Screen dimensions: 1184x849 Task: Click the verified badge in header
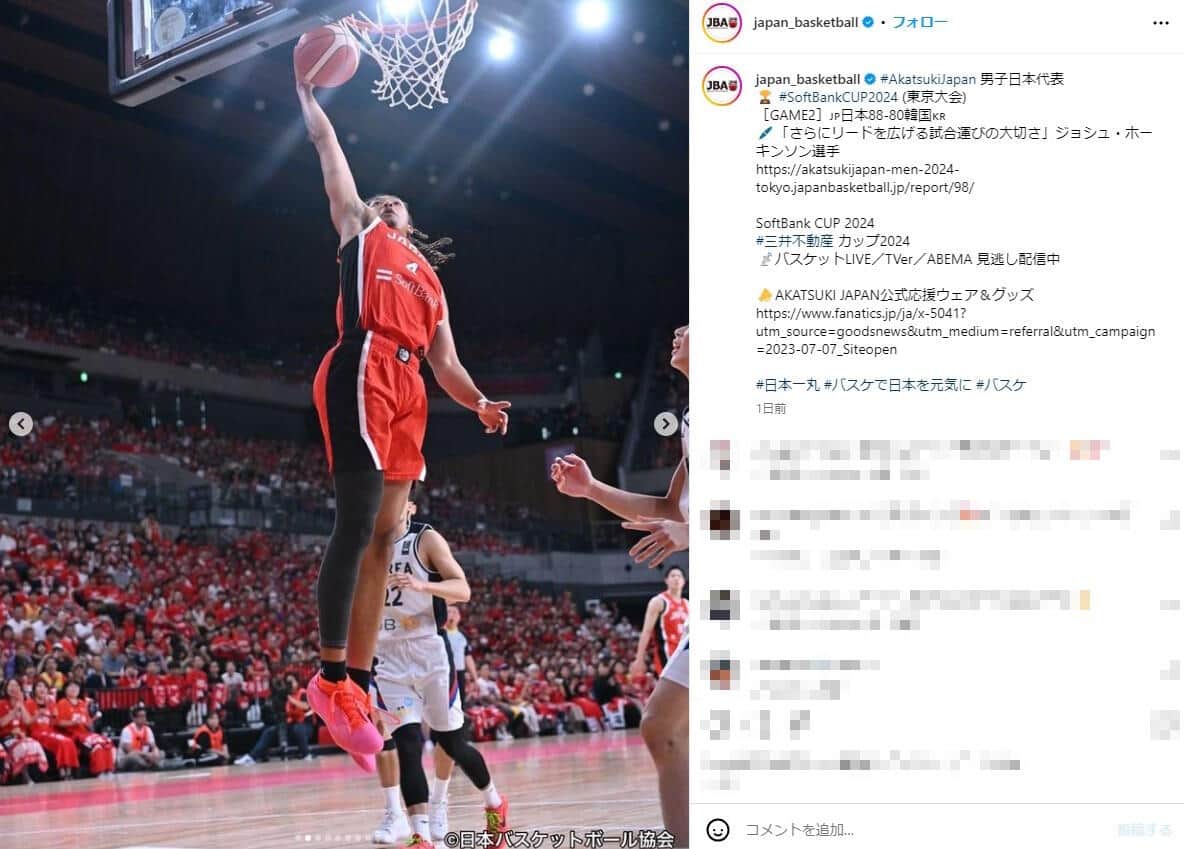coord(868,23)
